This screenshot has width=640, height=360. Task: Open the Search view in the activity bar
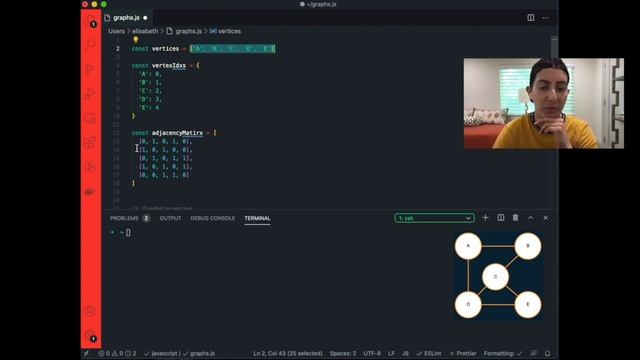tap(90, 44)
